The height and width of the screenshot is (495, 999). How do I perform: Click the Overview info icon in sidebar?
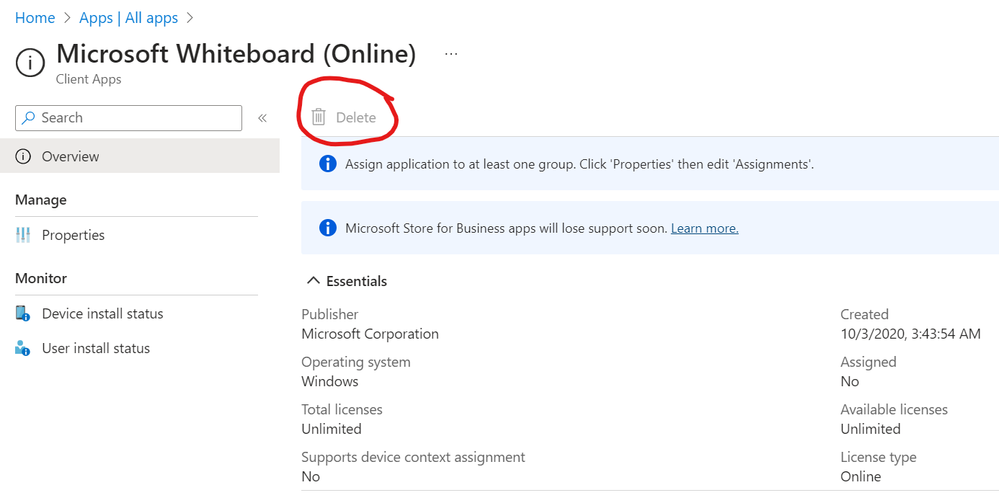(23, 156)
